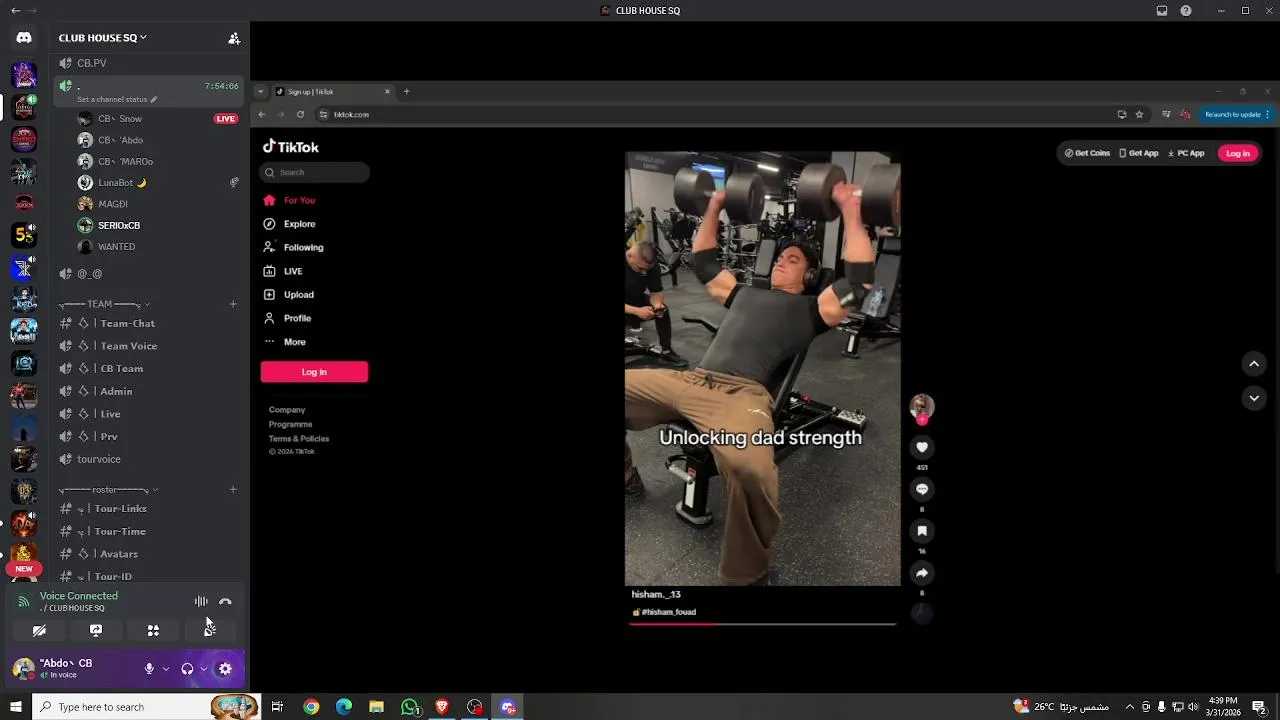Join the Live voice channel

(149, 414)
